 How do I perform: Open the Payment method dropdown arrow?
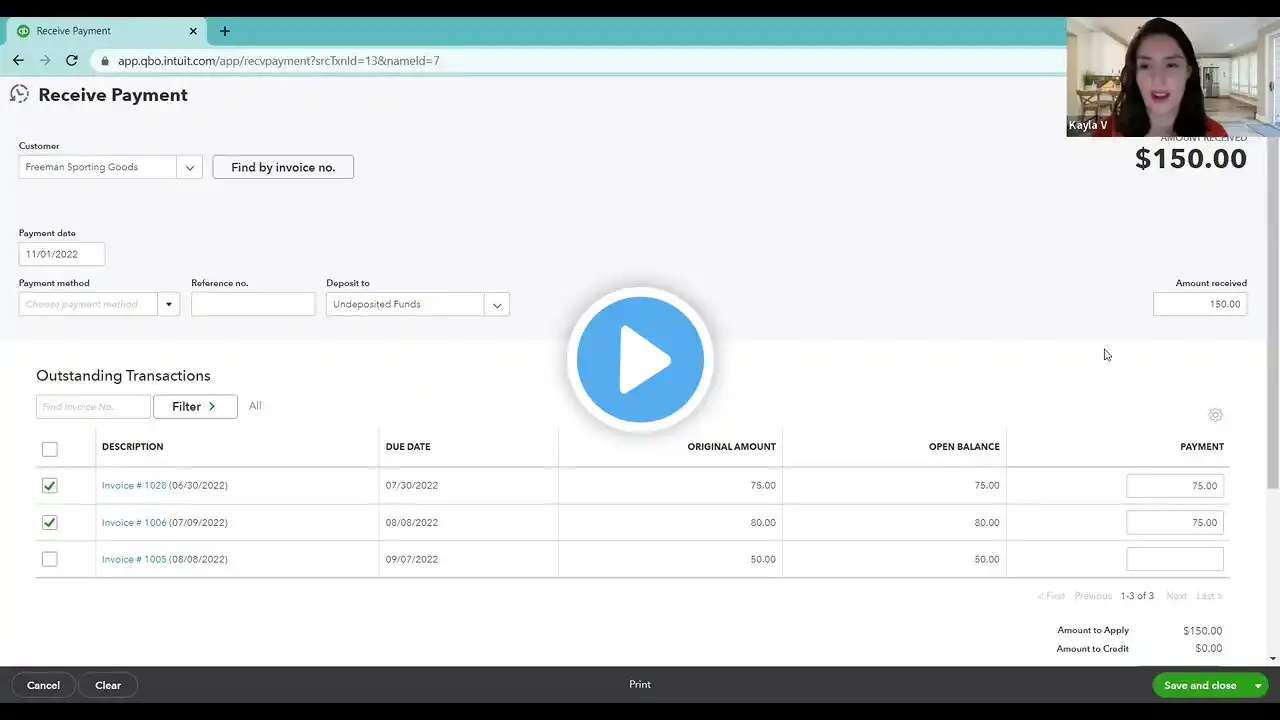pos(169,304)
